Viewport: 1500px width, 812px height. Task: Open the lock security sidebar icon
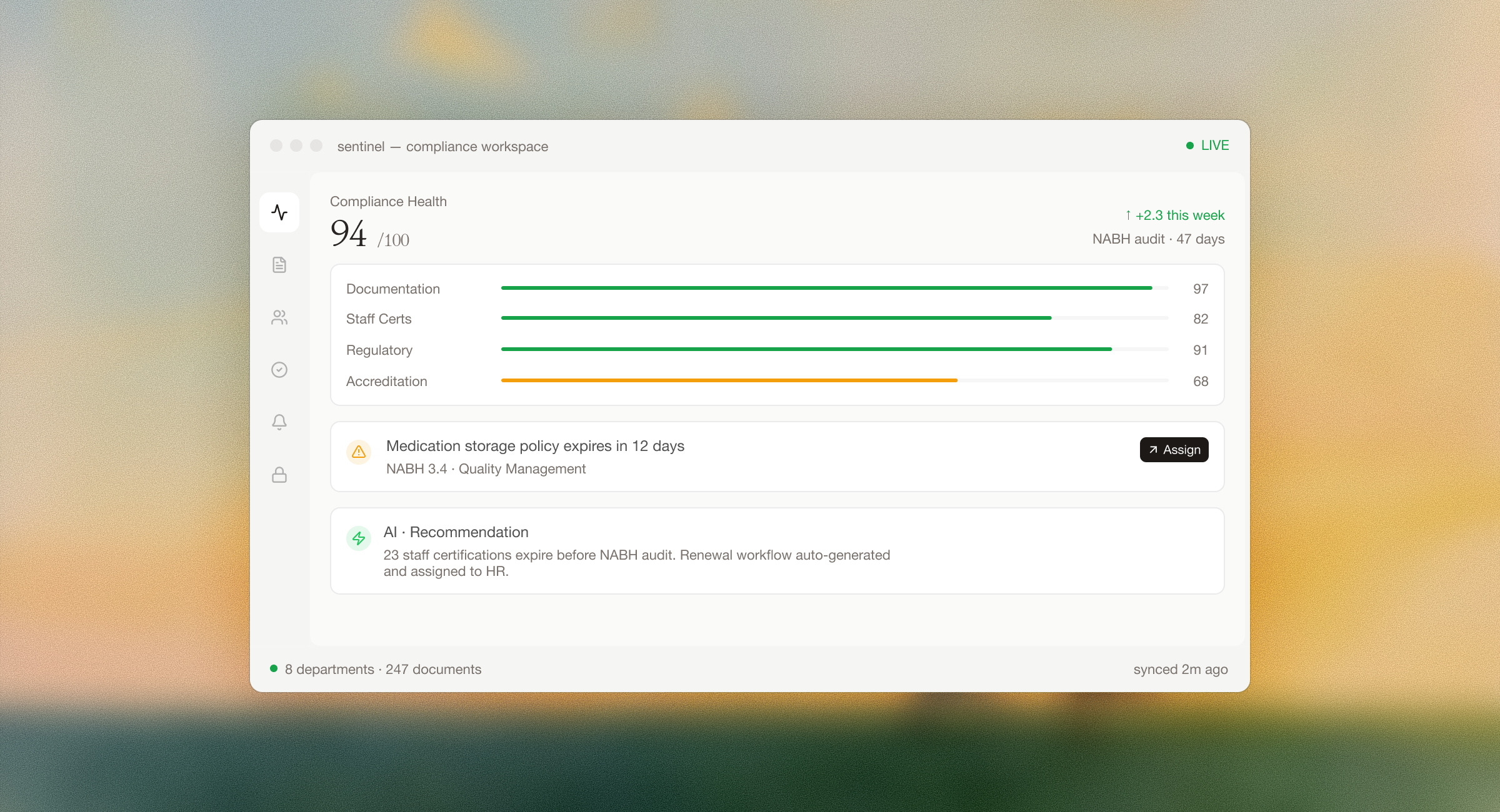[279, 475]
